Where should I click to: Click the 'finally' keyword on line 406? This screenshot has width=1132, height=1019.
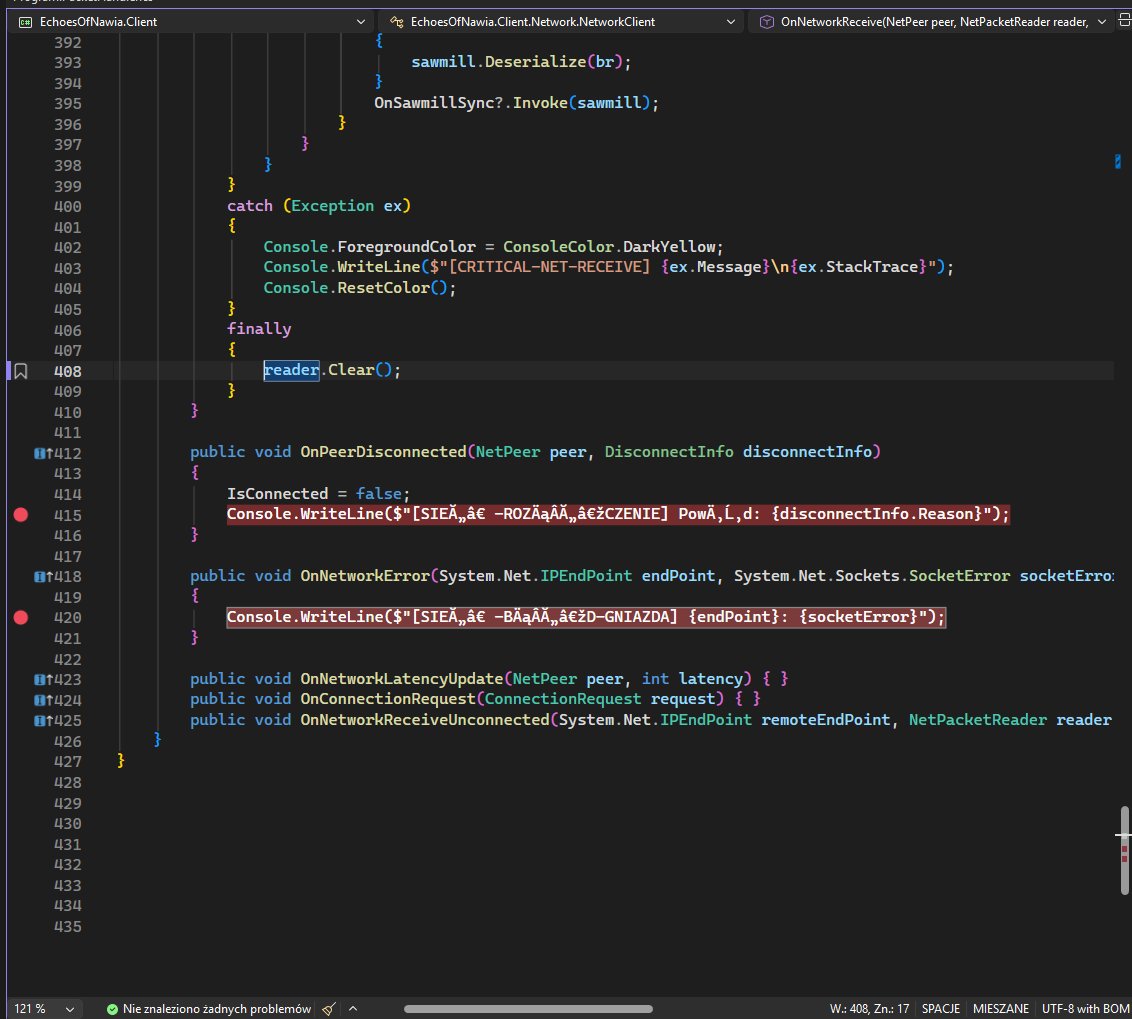pyautogui.click(x=259, y=329)
